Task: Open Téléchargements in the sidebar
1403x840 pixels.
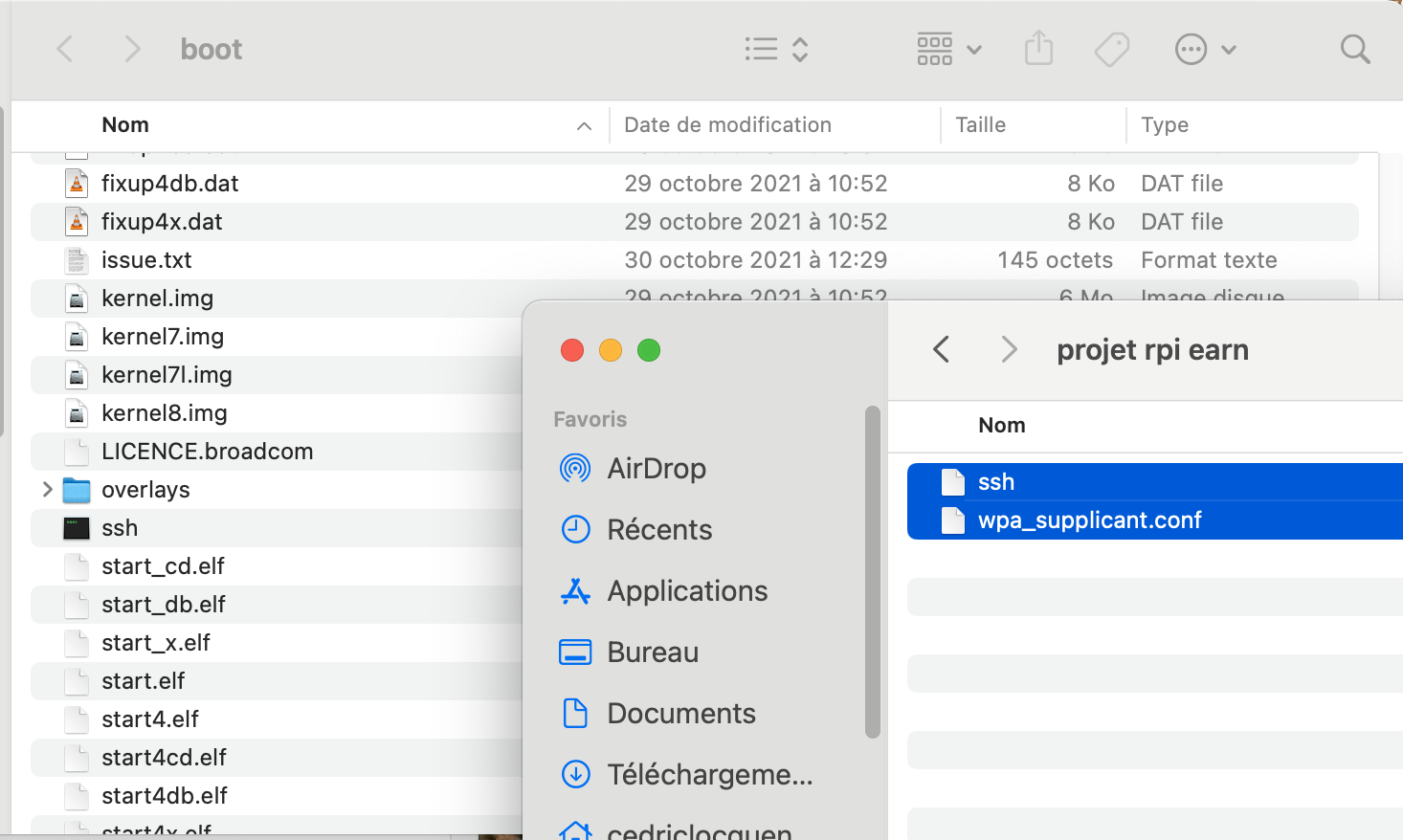Action: coord(709,774)
